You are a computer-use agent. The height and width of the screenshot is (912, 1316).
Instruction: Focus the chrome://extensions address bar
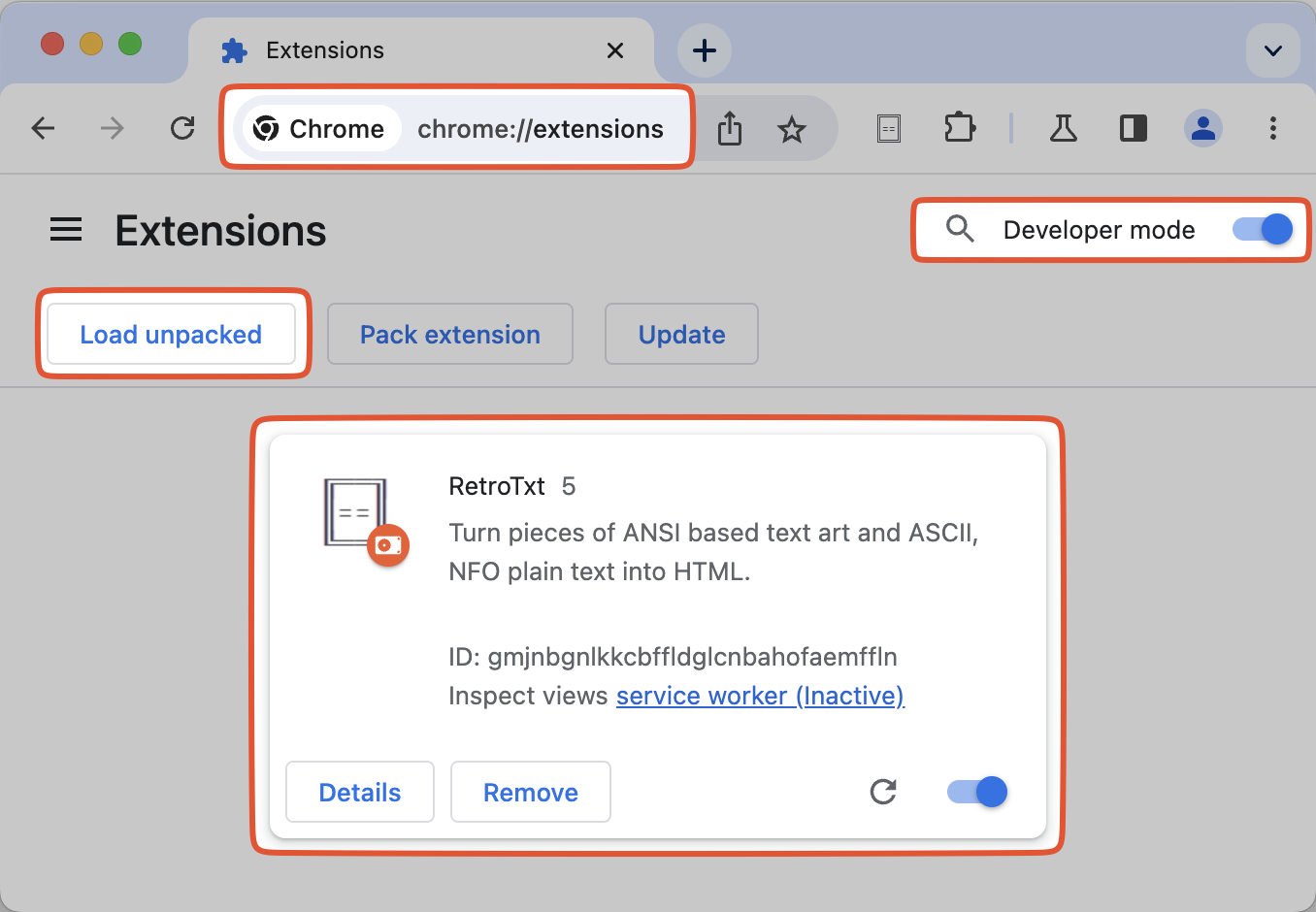(x=540, y=129)
